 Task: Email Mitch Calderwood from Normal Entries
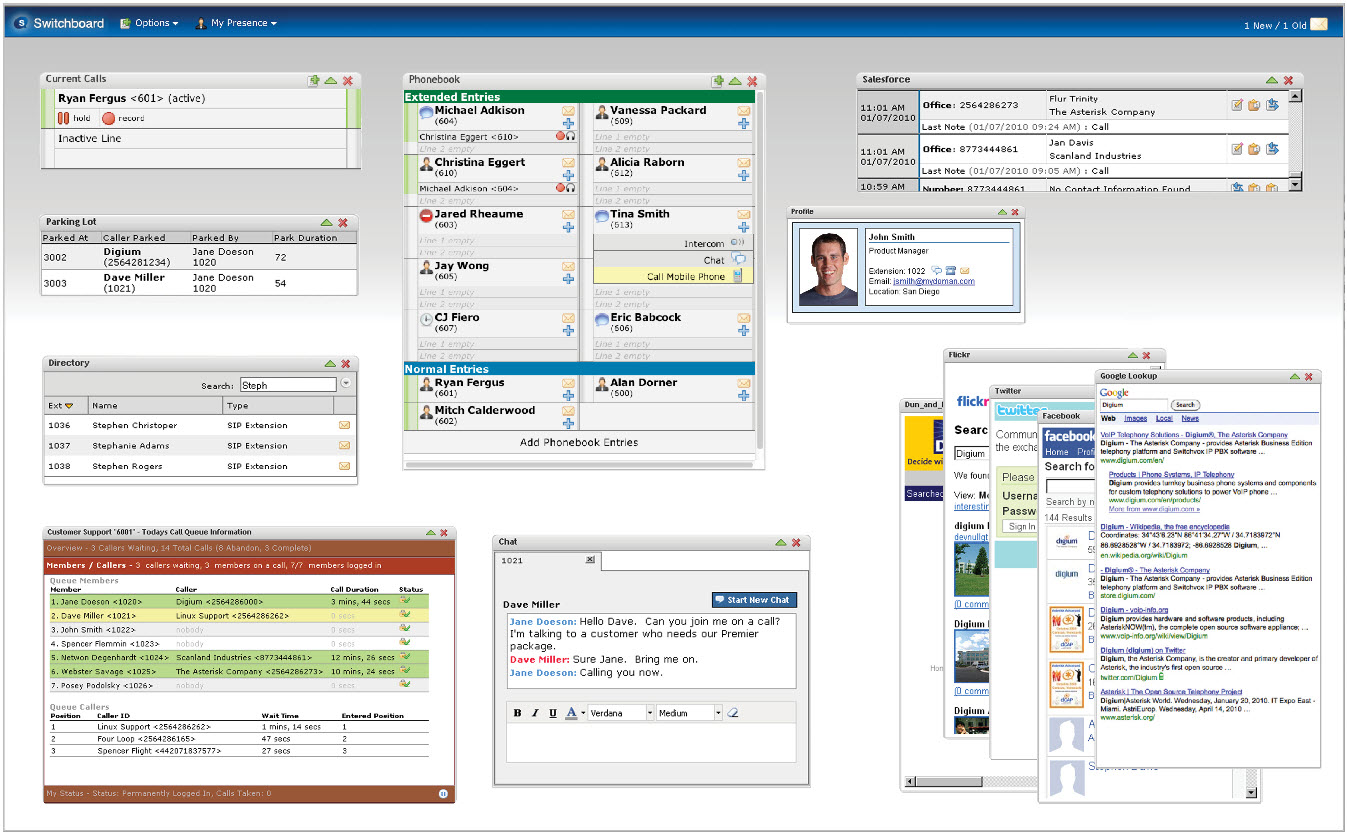[x=568, y=411]
